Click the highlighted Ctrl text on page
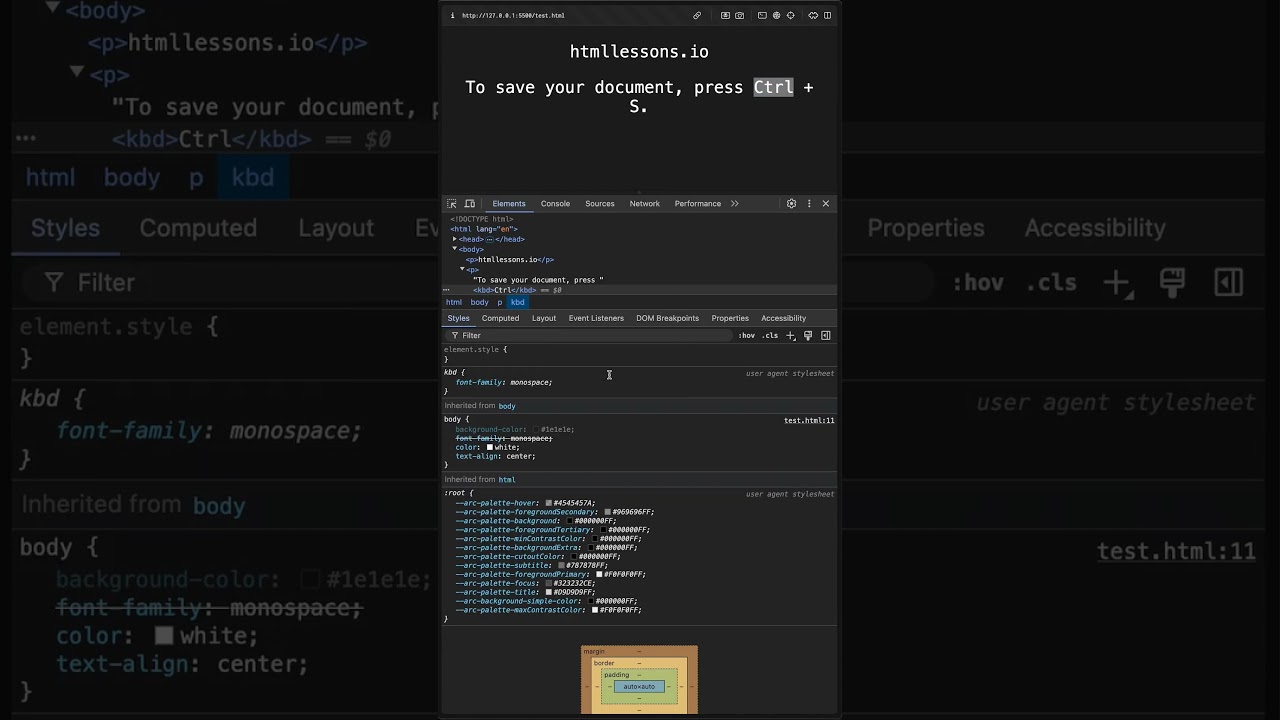 tap(773, 87)
